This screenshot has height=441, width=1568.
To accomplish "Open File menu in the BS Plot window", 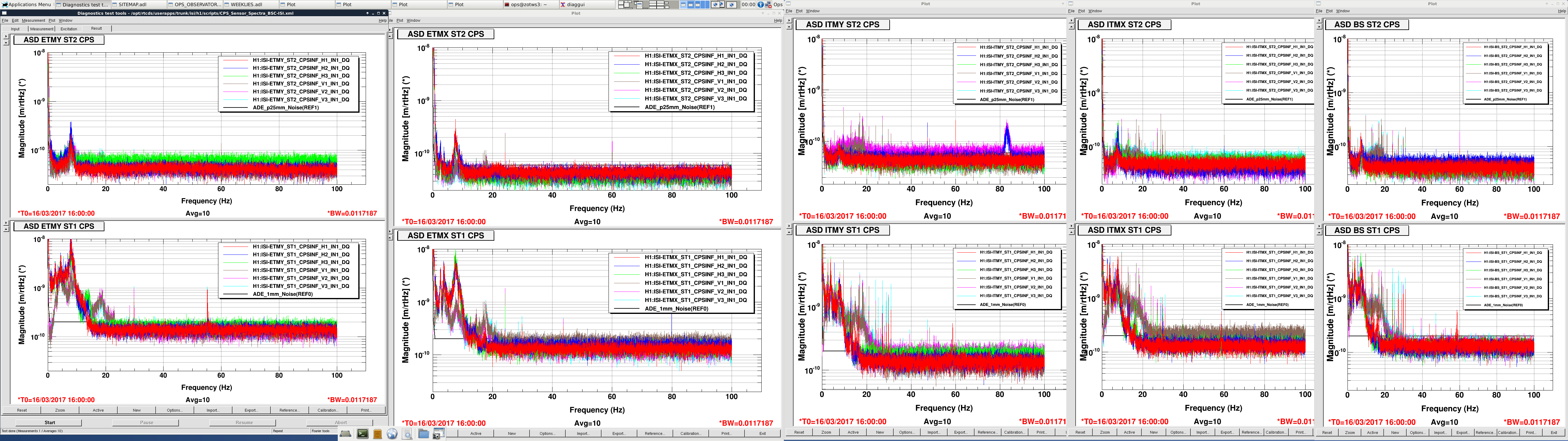I will (x=1318, y=11).
